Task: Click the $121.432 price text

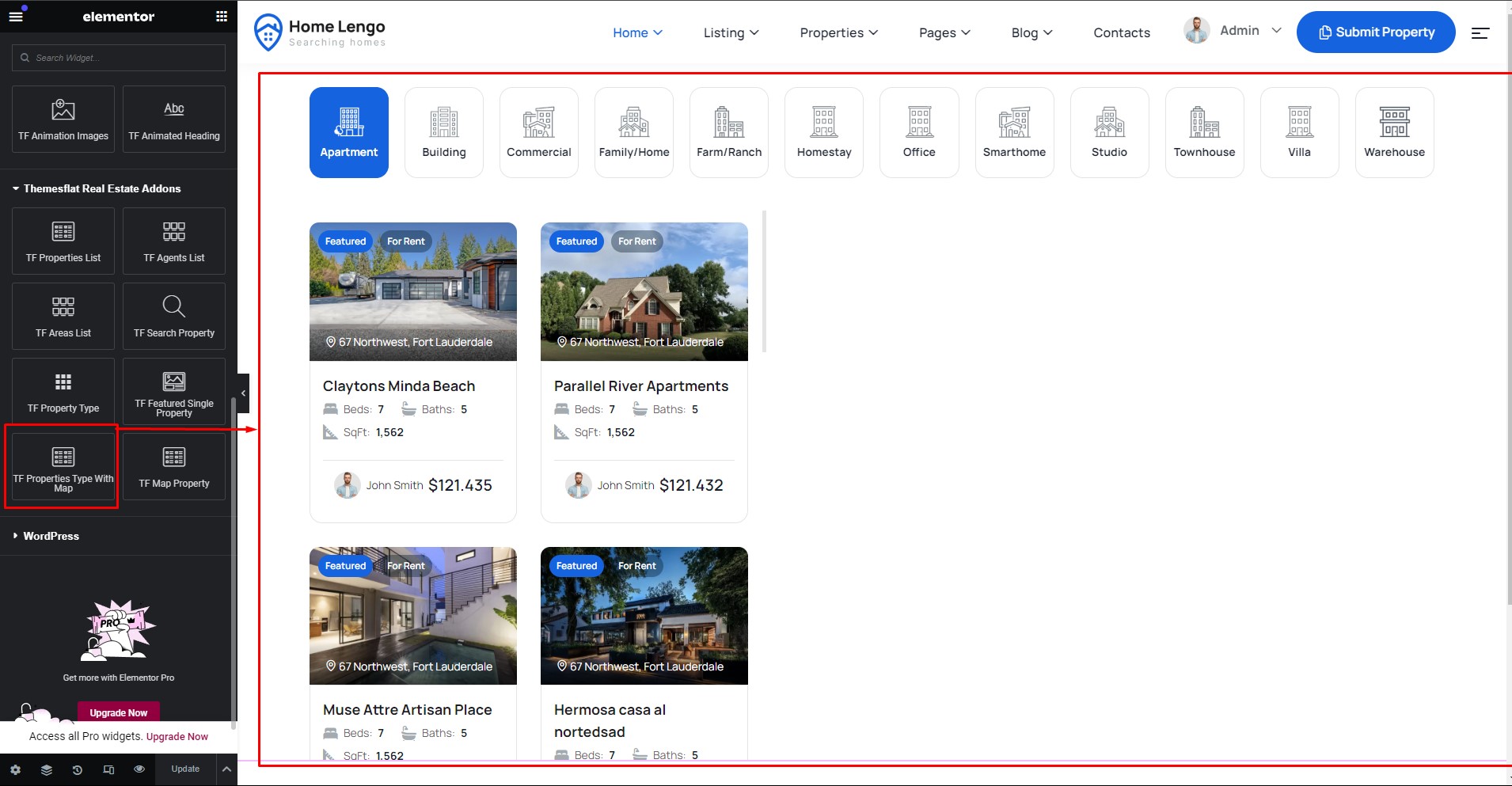Action: [691, 485]
